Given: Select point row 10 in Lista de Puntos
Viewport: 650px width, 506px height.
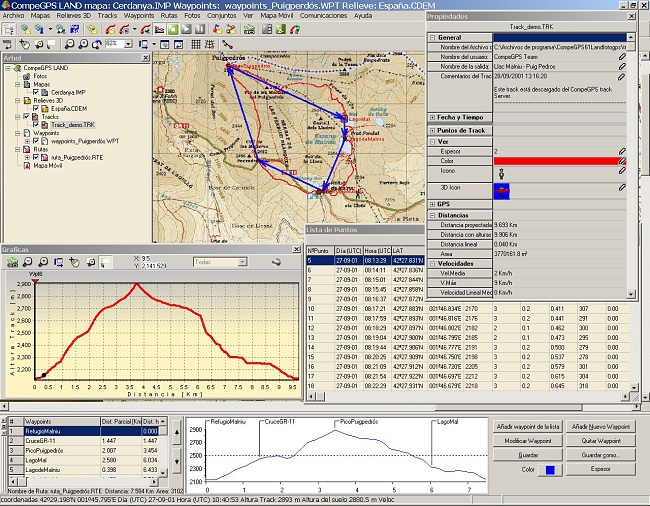Looking at the screenshot, I should pyautogui.click(x=468, y=309).
